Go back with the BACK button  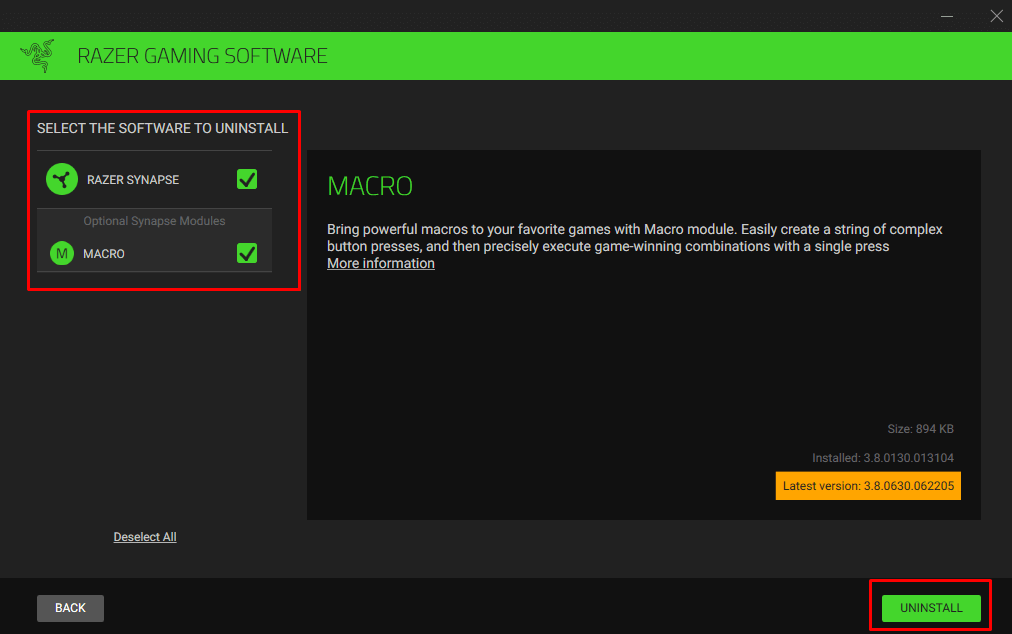70,608
